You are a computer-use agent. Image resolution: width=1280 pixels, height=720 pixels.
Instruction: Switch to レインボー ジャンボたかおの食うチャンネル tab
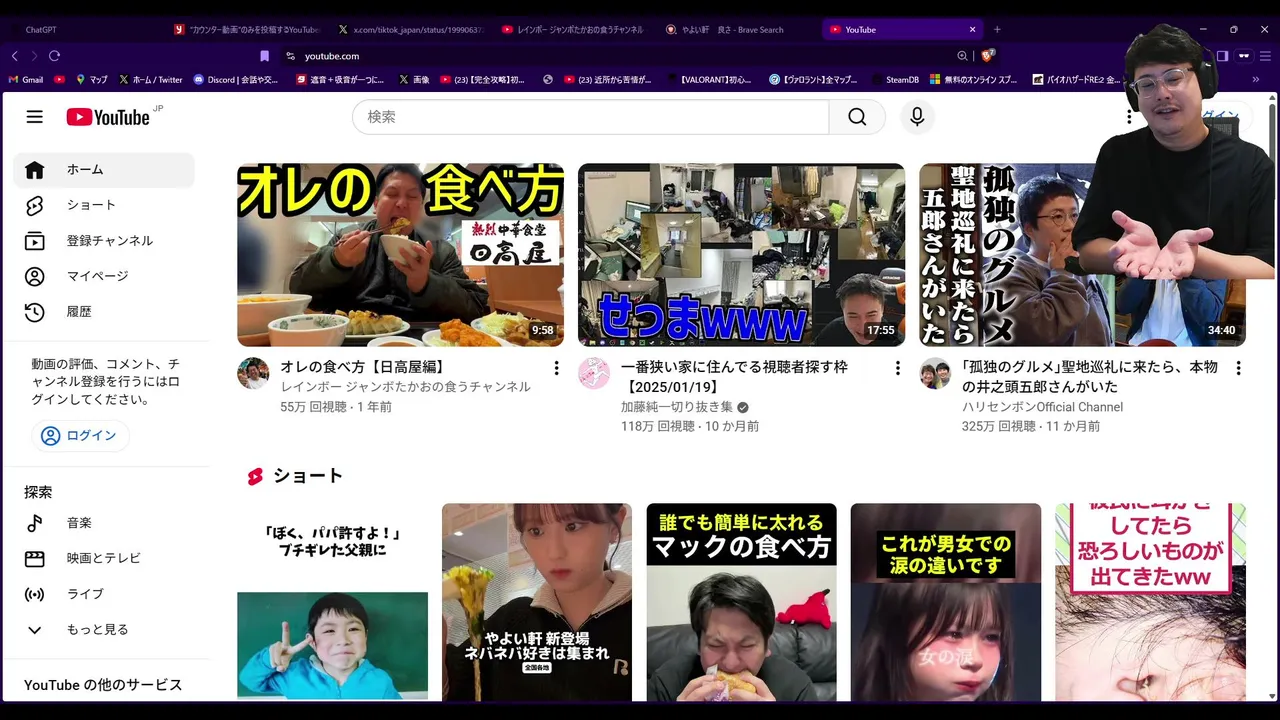click(573, 30)
